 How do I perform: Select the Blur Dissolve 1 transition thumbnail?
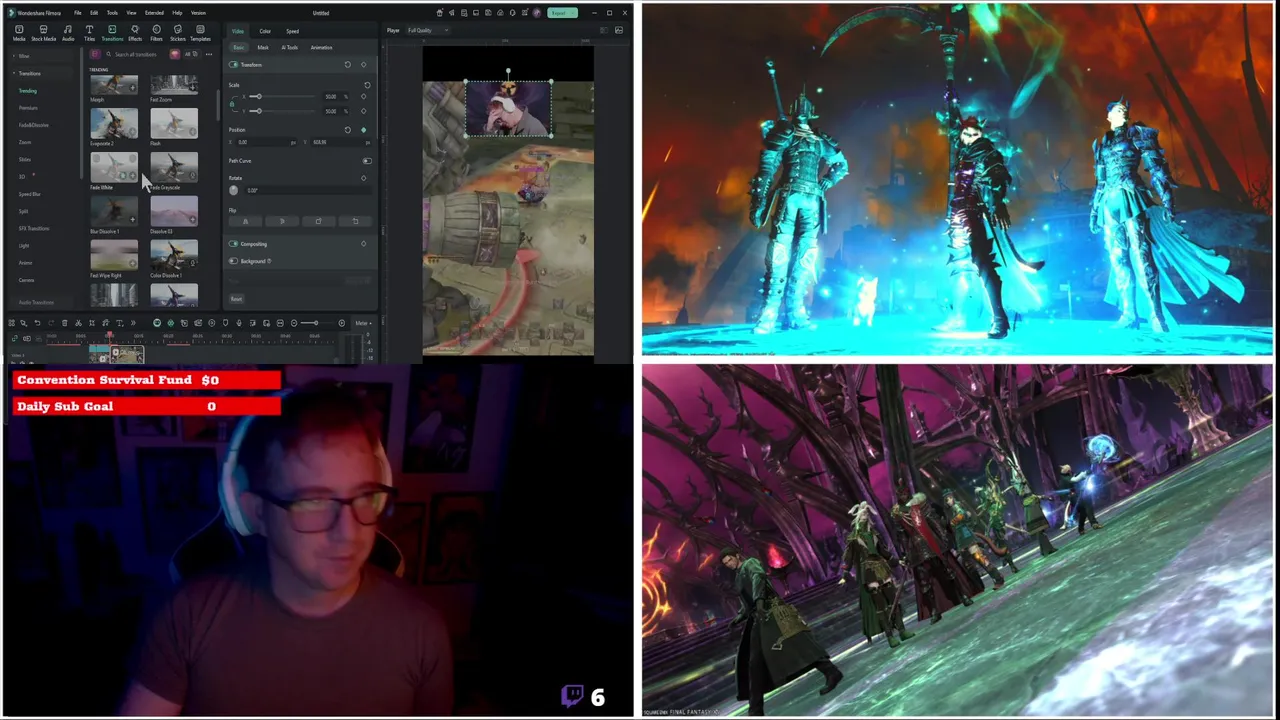click(x=114, y=211)
